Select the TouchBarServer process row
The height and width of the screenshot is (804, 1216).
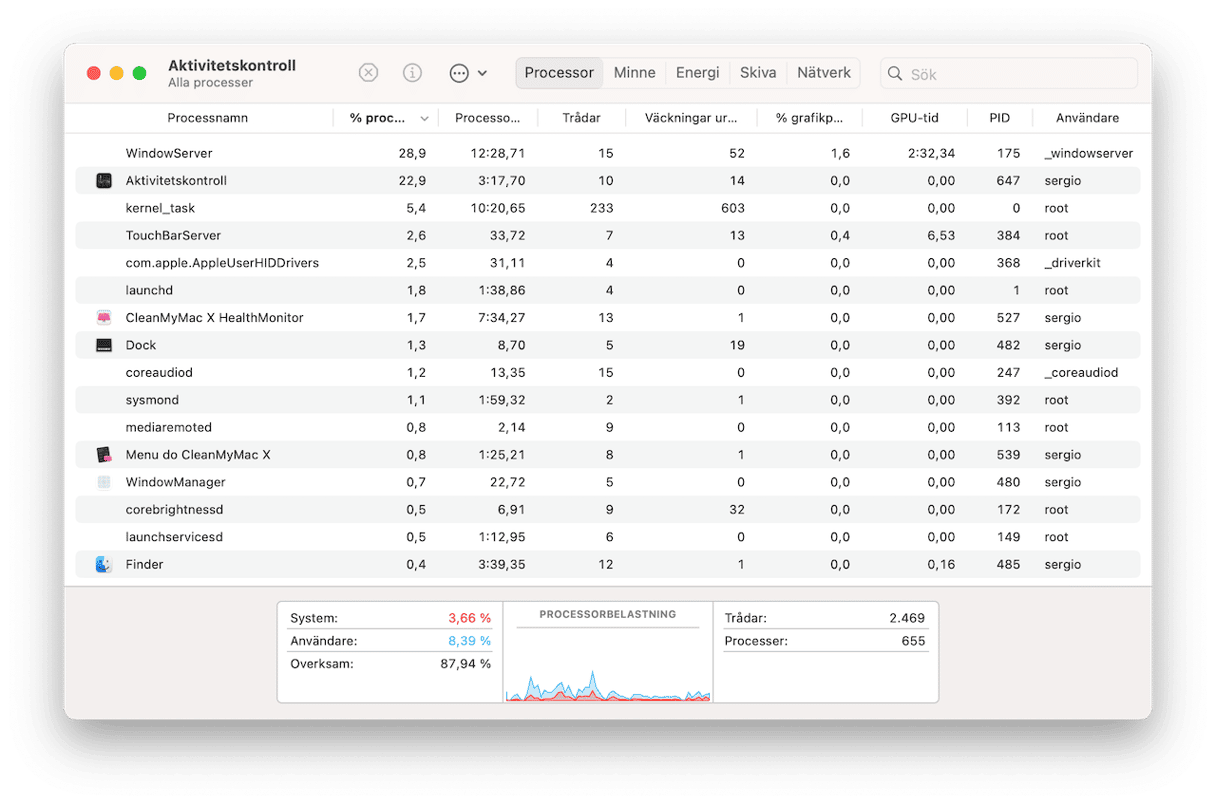click(x=608, y=236)
